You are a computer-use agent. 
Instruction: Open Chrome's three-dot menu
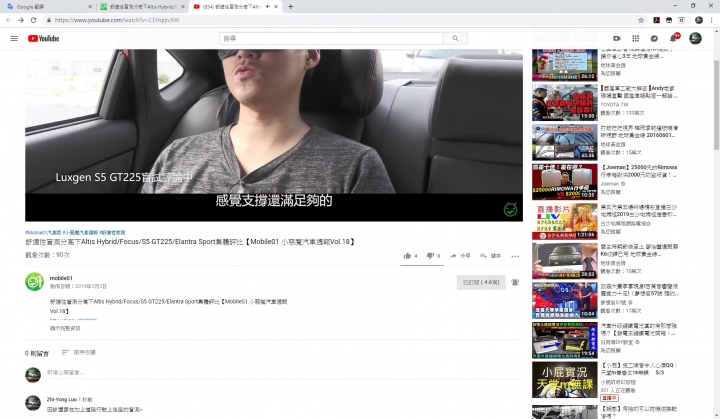[x=712, y=20]
